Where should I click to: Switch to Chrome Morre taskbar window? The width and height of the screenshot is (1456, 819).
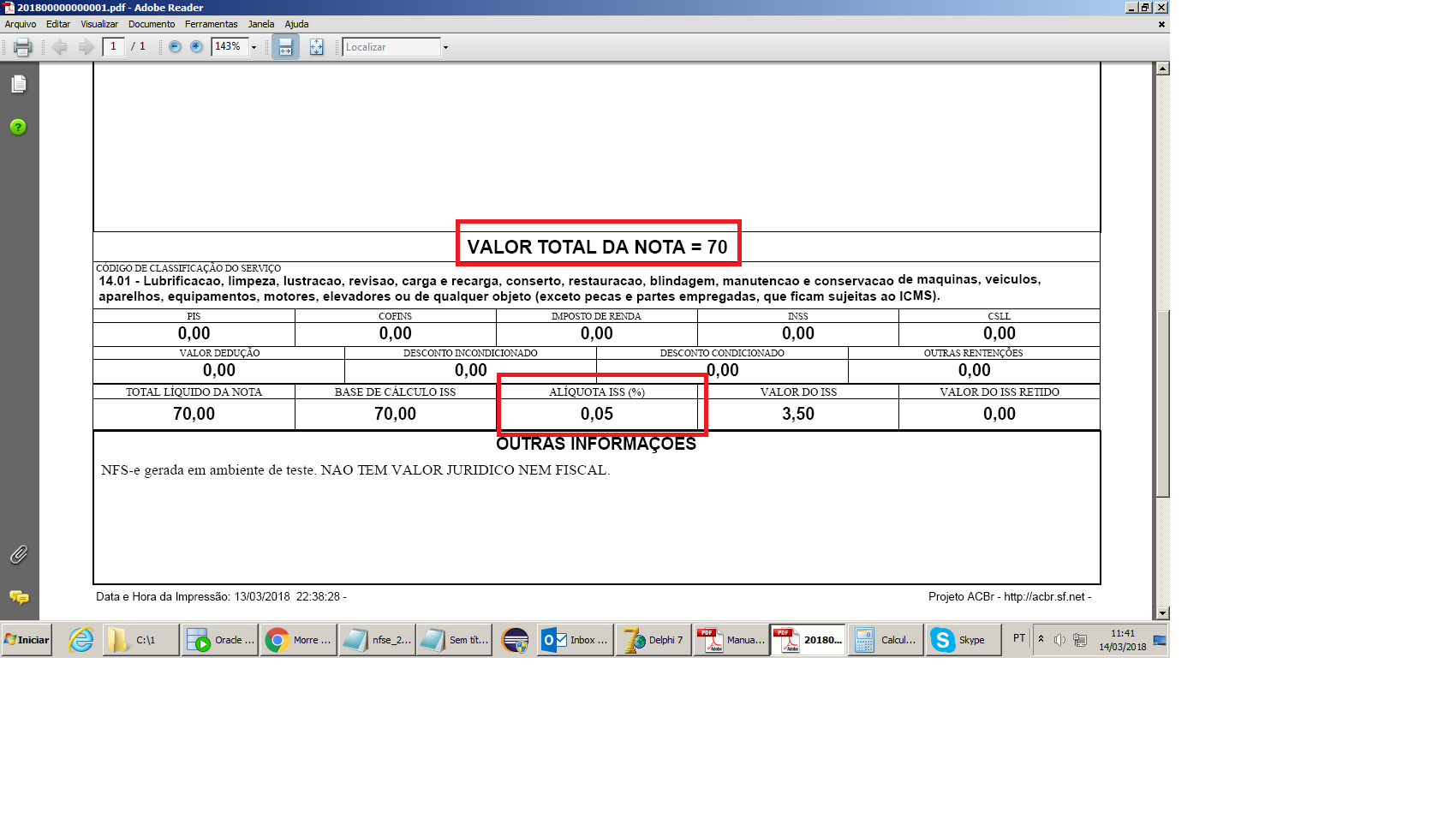299,640
